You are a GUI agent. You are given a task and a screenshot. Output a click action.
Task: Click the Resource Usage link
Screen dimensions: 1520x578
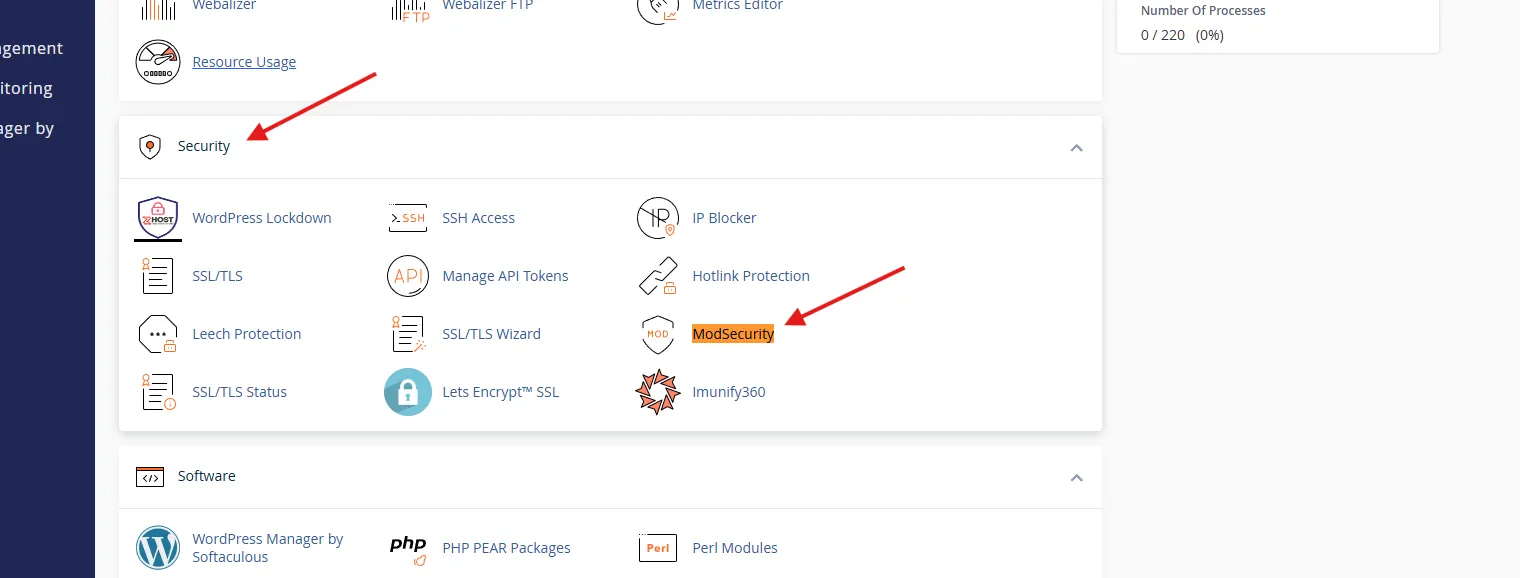tap(244, 62)
